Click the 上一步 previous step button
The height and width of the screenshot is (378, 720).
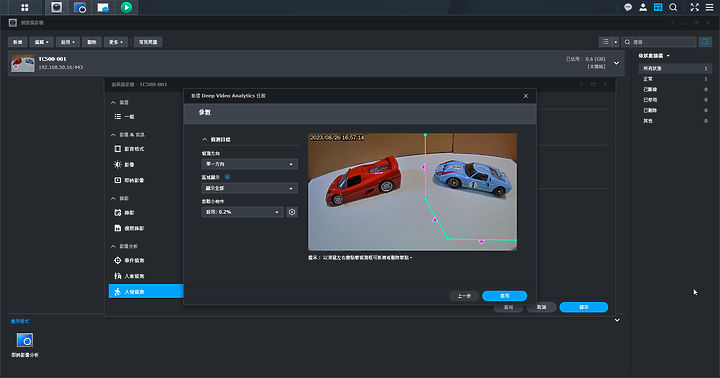pos(464,296)
